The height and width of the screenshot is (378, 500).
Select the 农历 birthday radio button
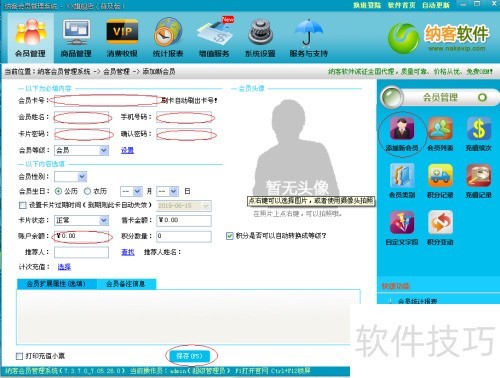coord(87,191)
